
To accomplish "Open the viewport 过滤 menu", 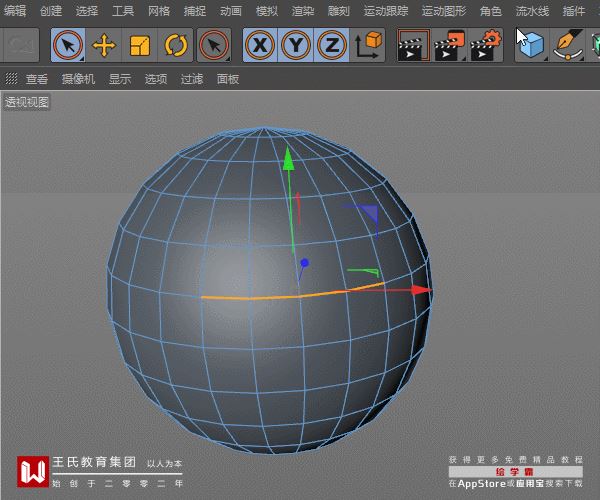I will click(x=192, y=79).
